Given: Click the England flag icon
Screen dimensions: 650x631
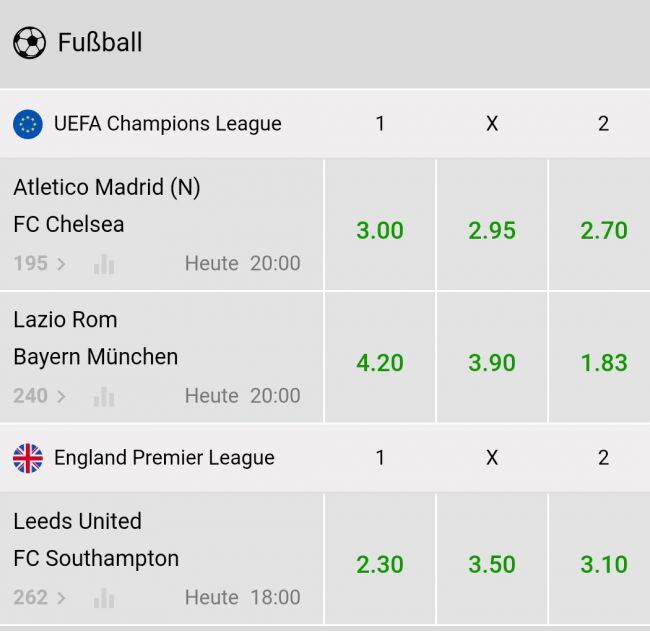Looking at the screenshot, I should point(28,458).
